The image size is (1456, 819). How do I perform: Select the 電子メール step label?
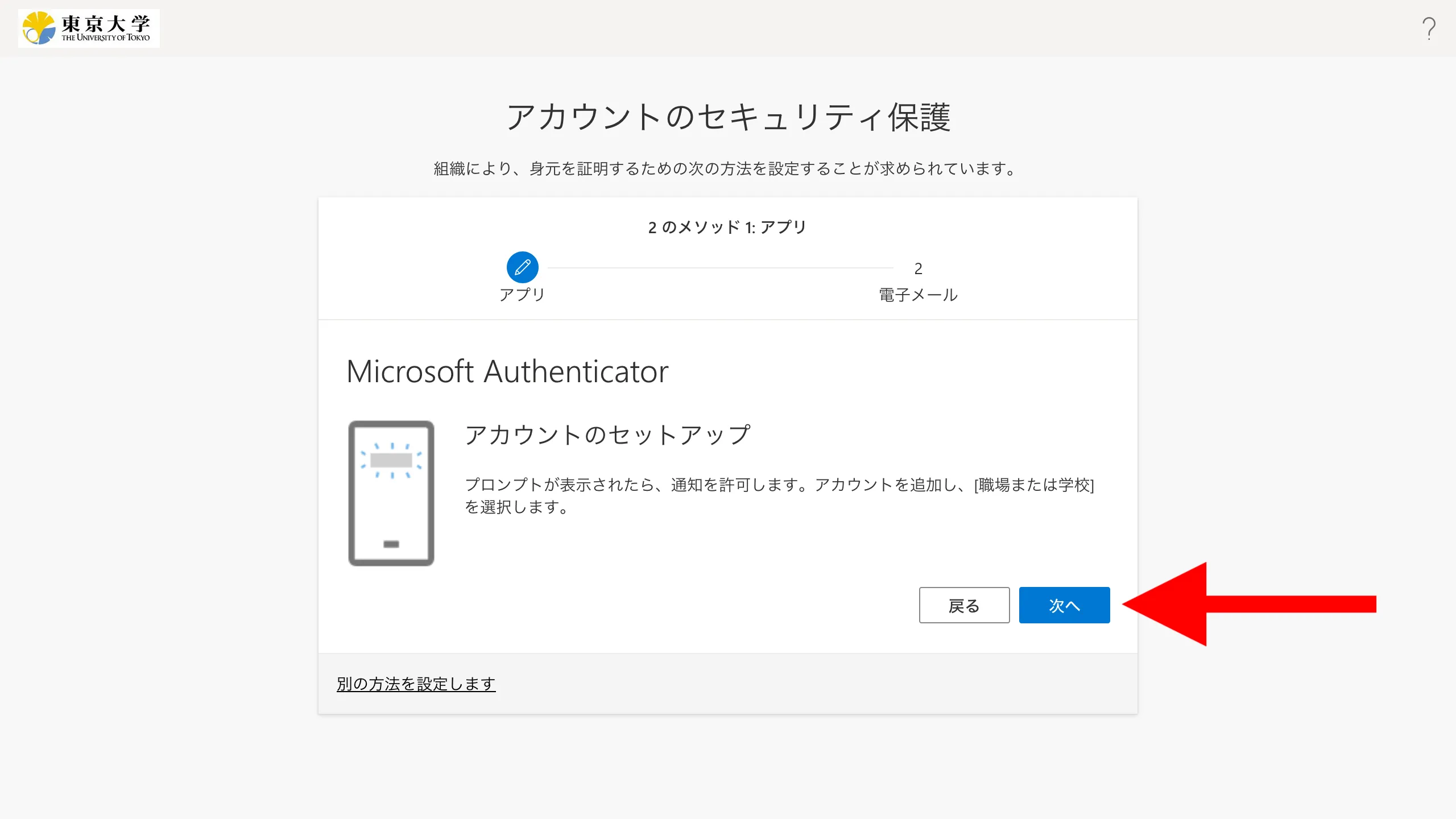(x=918, y=295)
